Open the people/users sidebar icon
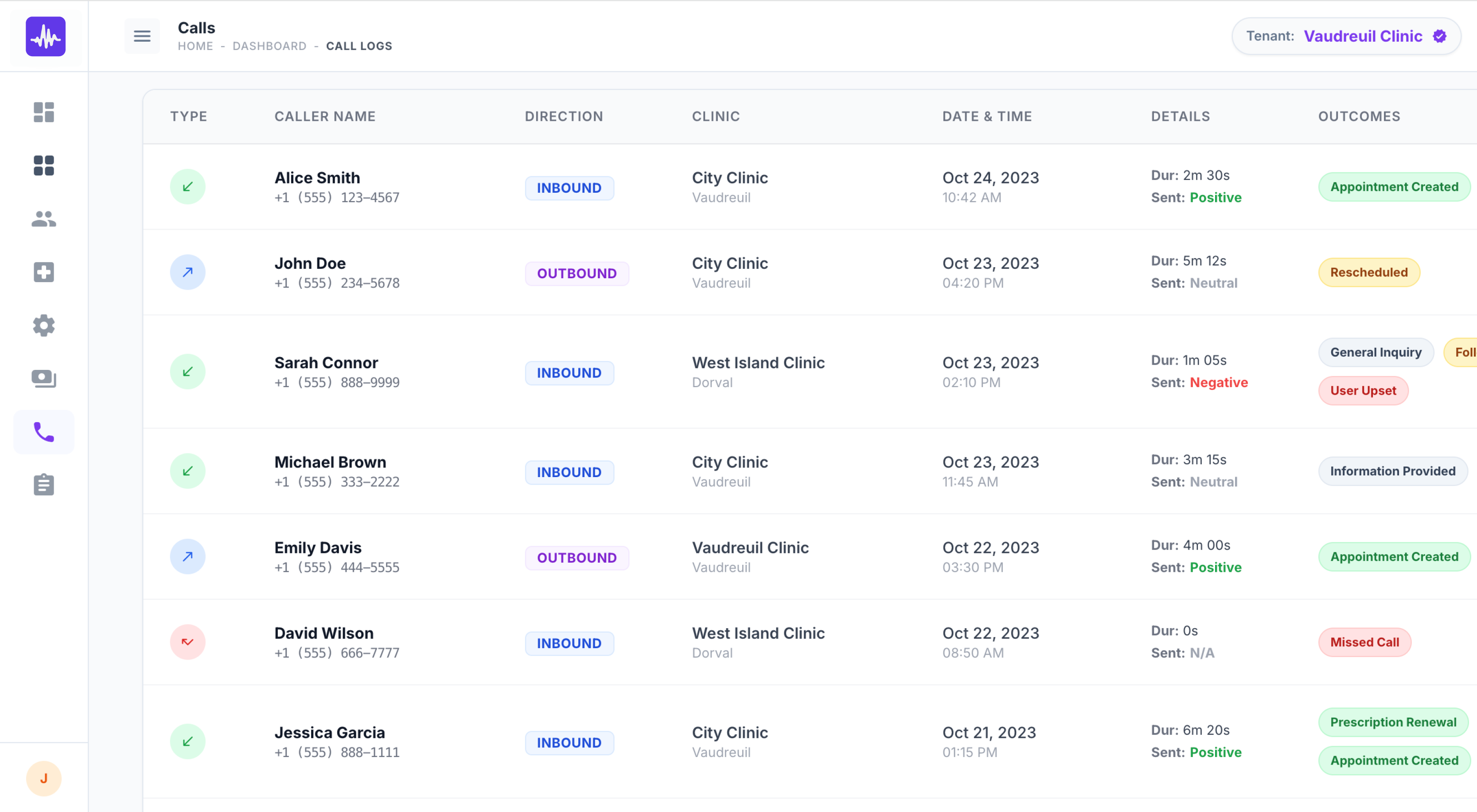Viewport: 1477px width, 812px height. tap(43, 219)
